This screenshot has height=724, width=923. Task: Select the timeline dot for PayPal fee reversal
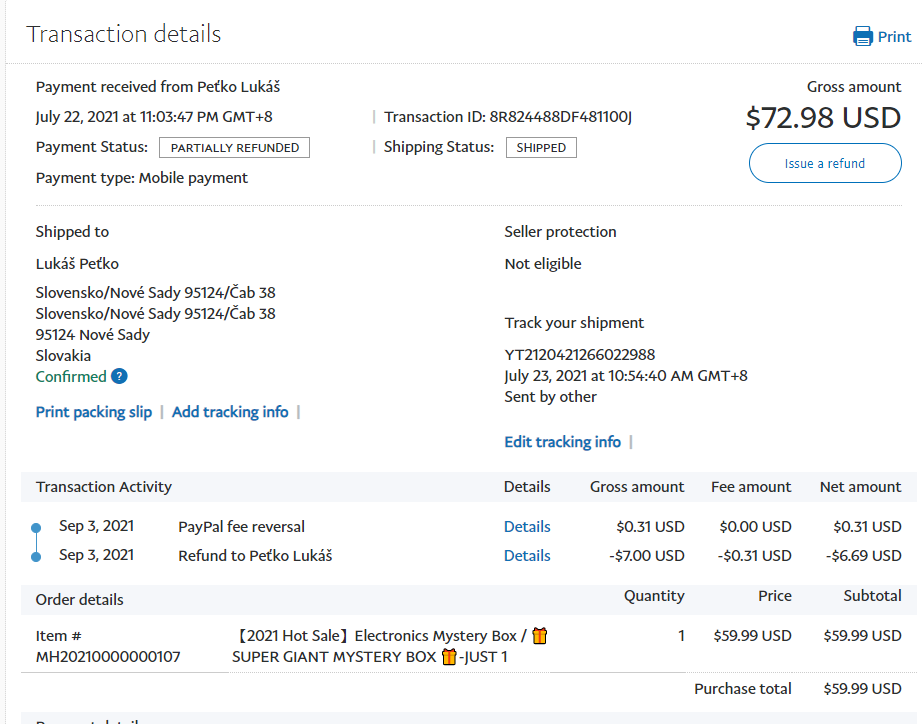(x=36, y=527)
